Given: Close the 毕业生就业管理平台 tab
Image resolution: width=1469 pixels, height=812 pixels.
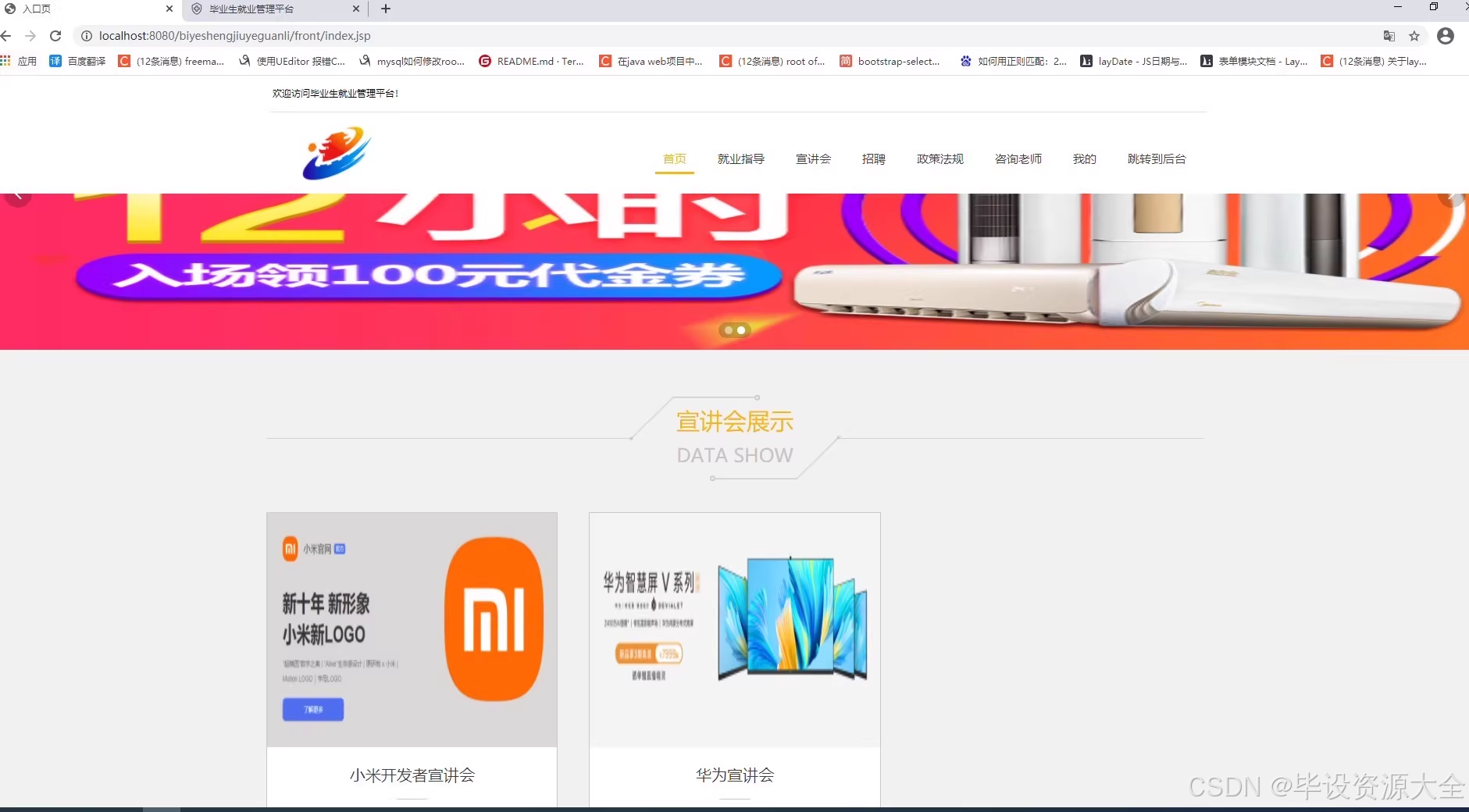Looking at the screenshot, I should [356, 9].
